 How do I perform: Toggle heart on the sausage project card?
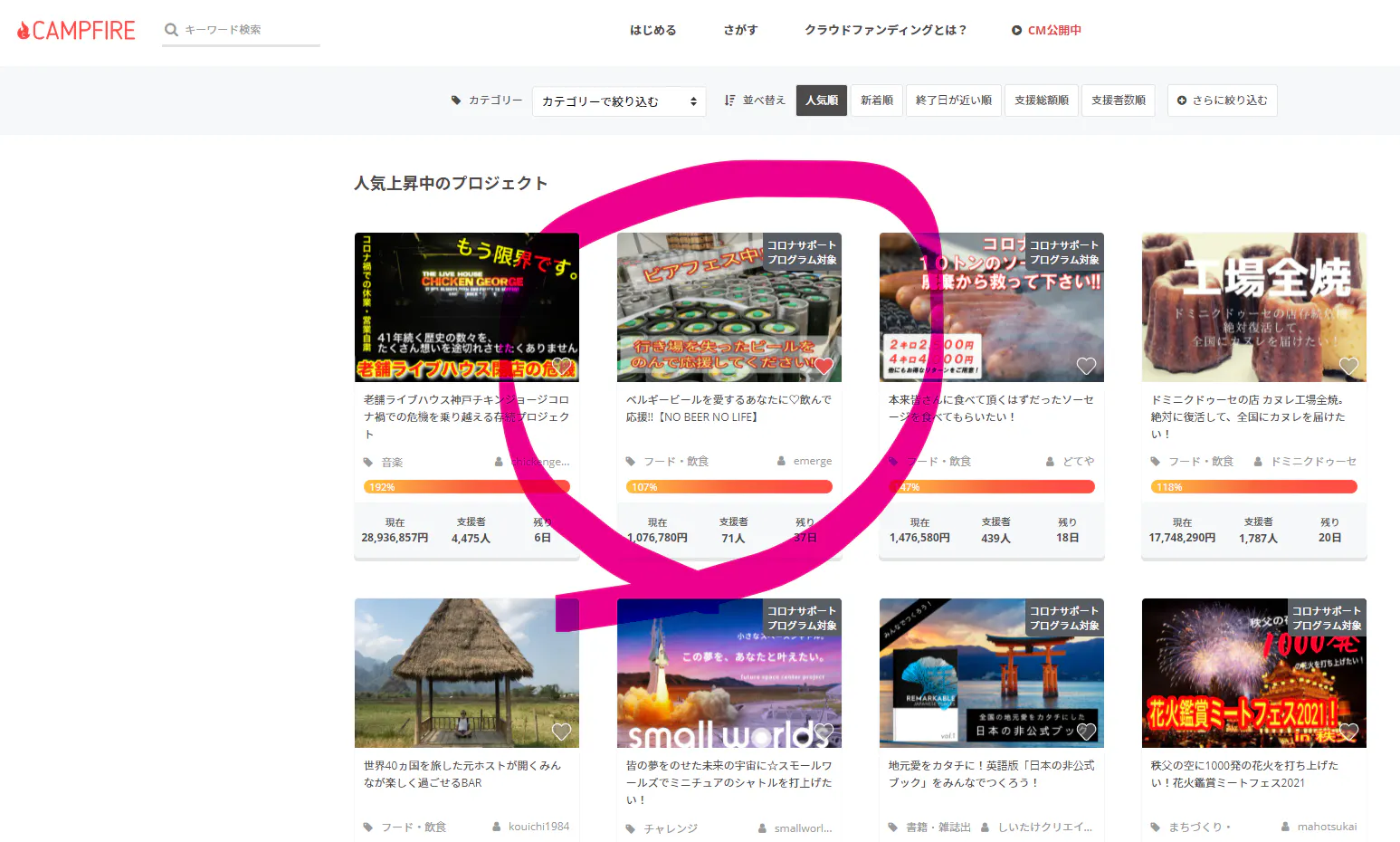[x=1086, y=366]
